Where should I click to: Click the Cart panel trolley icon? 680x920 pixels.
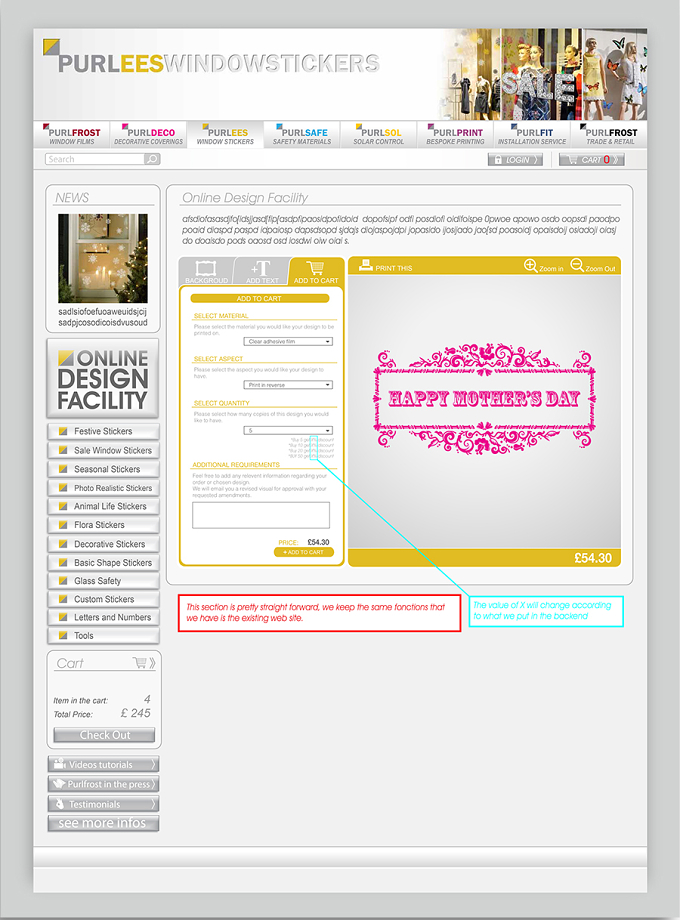pyautogui.click(x=140, y=662)
